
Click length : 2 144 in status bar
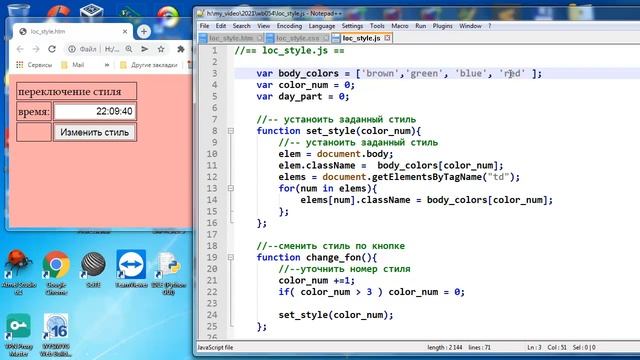[444, 348]
